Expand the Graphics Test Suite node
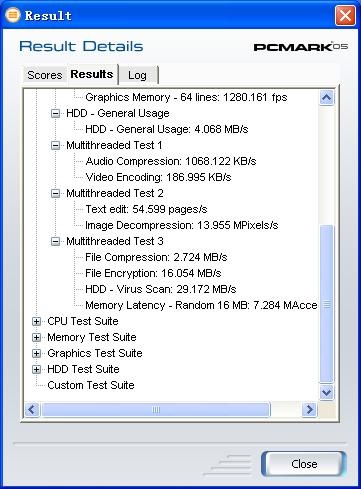 [x=36, y=353]
